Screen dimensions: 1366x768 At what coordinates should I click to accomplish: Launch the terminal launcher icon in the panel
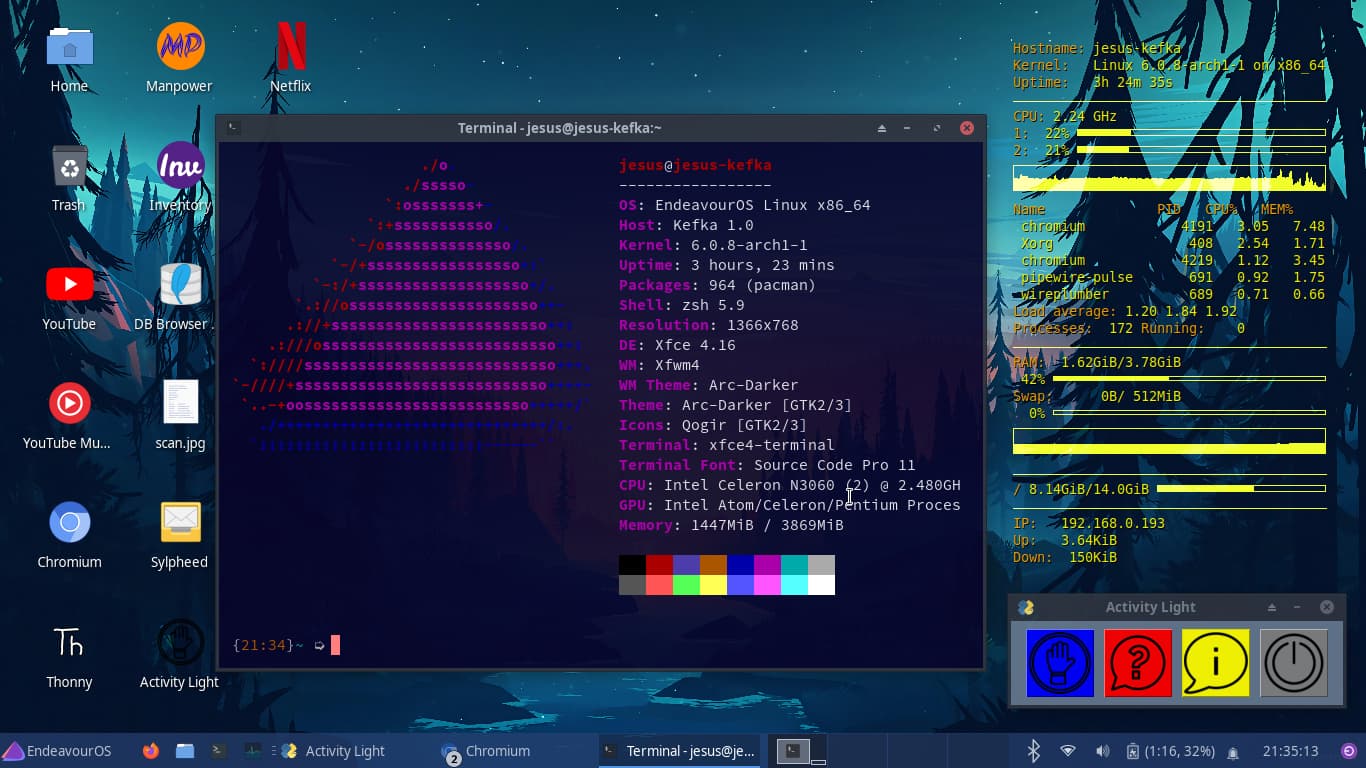coord(219,751)
